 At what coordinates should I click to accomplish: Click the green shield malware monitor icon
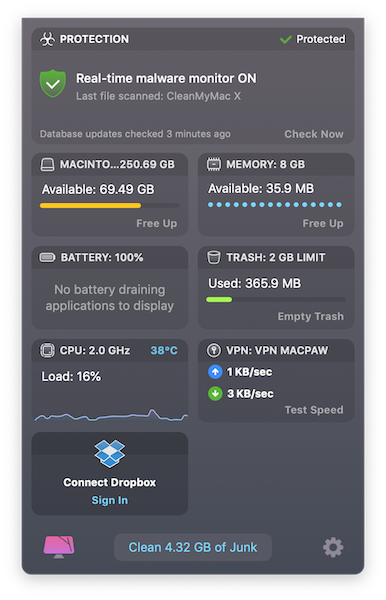pos(52,83)
